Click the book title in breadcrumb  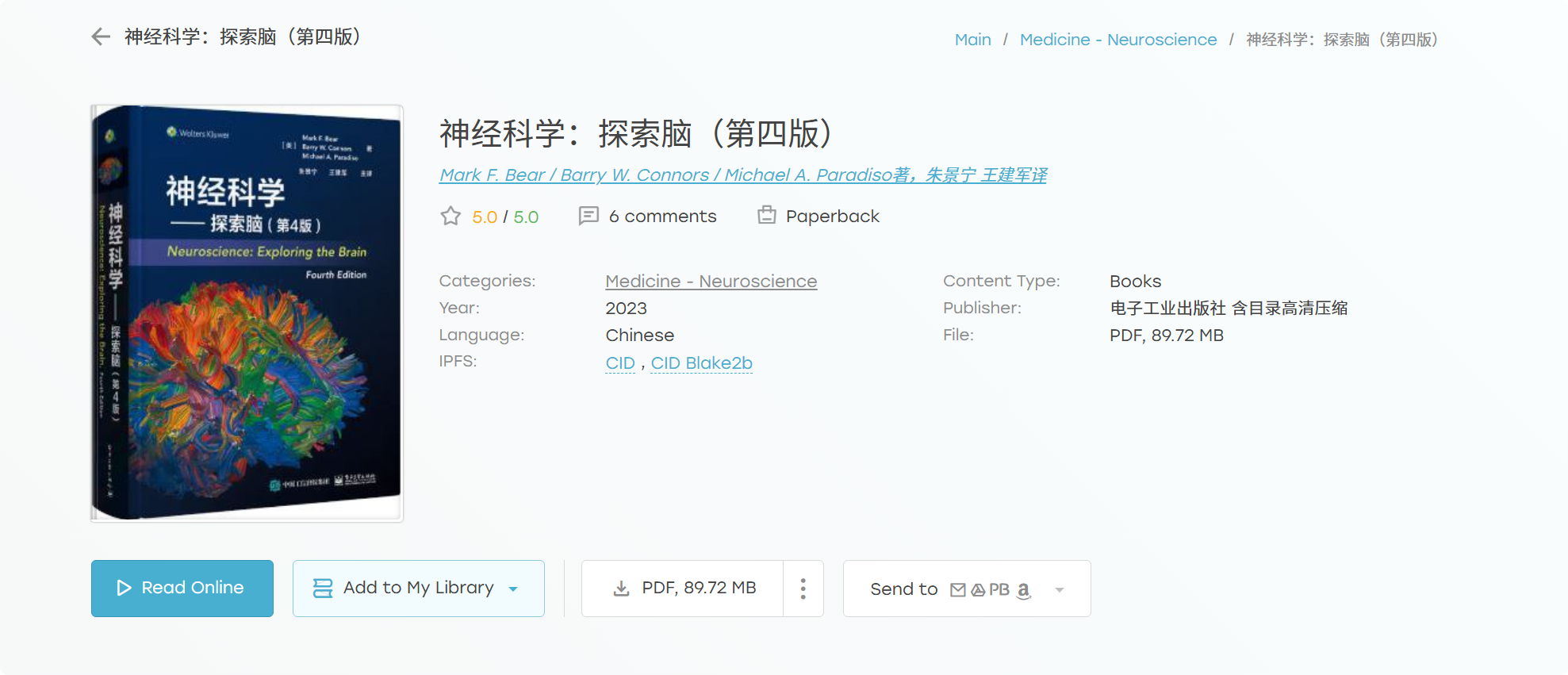coord(1342,40)
